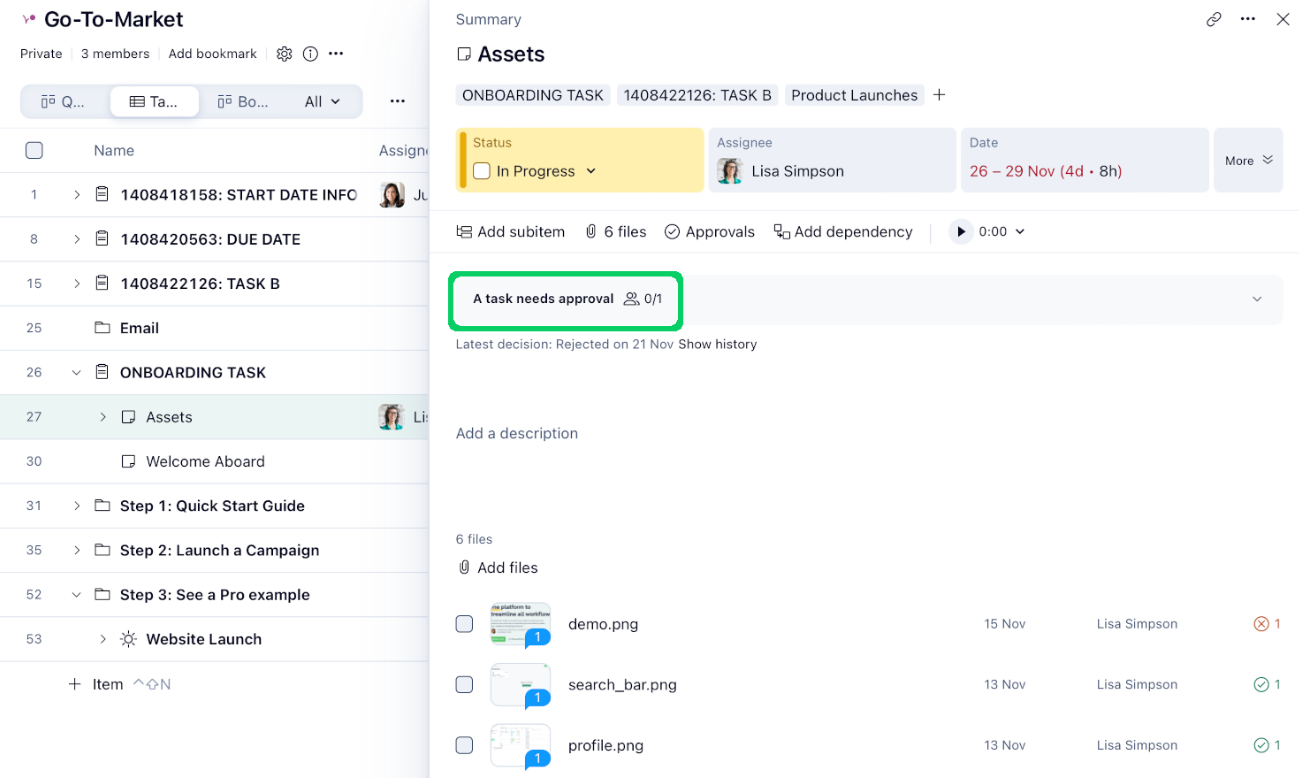Image resolution: width=1299 pixels, height=778 pixels.
Task: Open list settings with the gear icon
Action: pyautogui.click(x=284, y=53)
